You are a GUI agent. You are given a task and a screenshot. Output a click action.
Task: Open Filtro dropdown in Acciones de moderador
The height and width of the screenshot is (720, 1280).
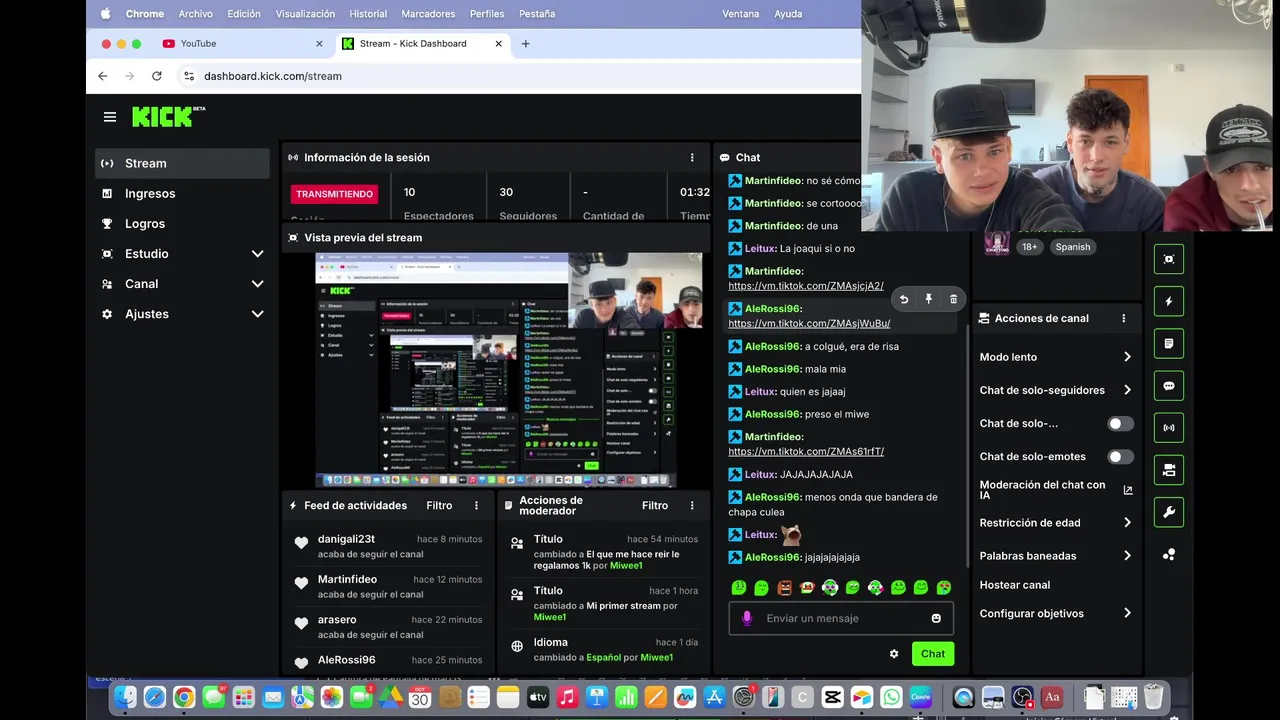(x=655, y=506)
